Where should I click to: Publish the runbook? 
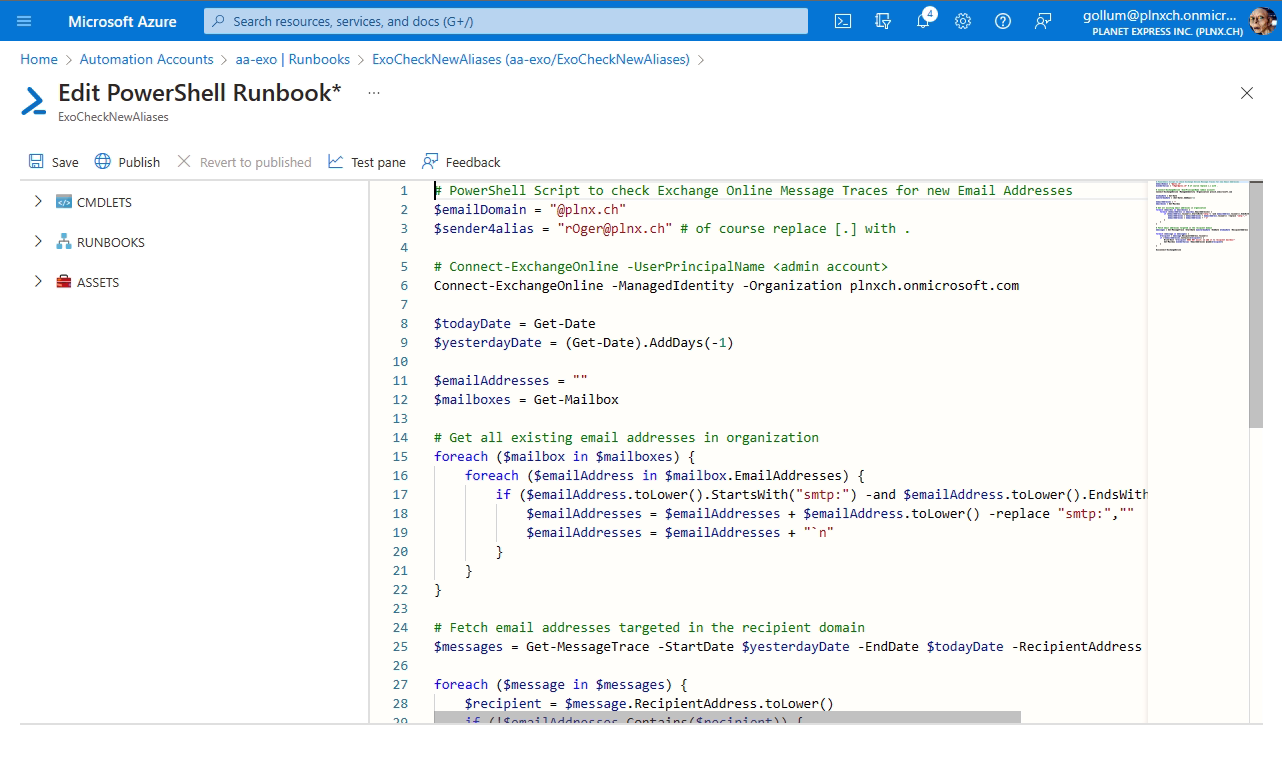pyautogui.click(x=127, y=161)
